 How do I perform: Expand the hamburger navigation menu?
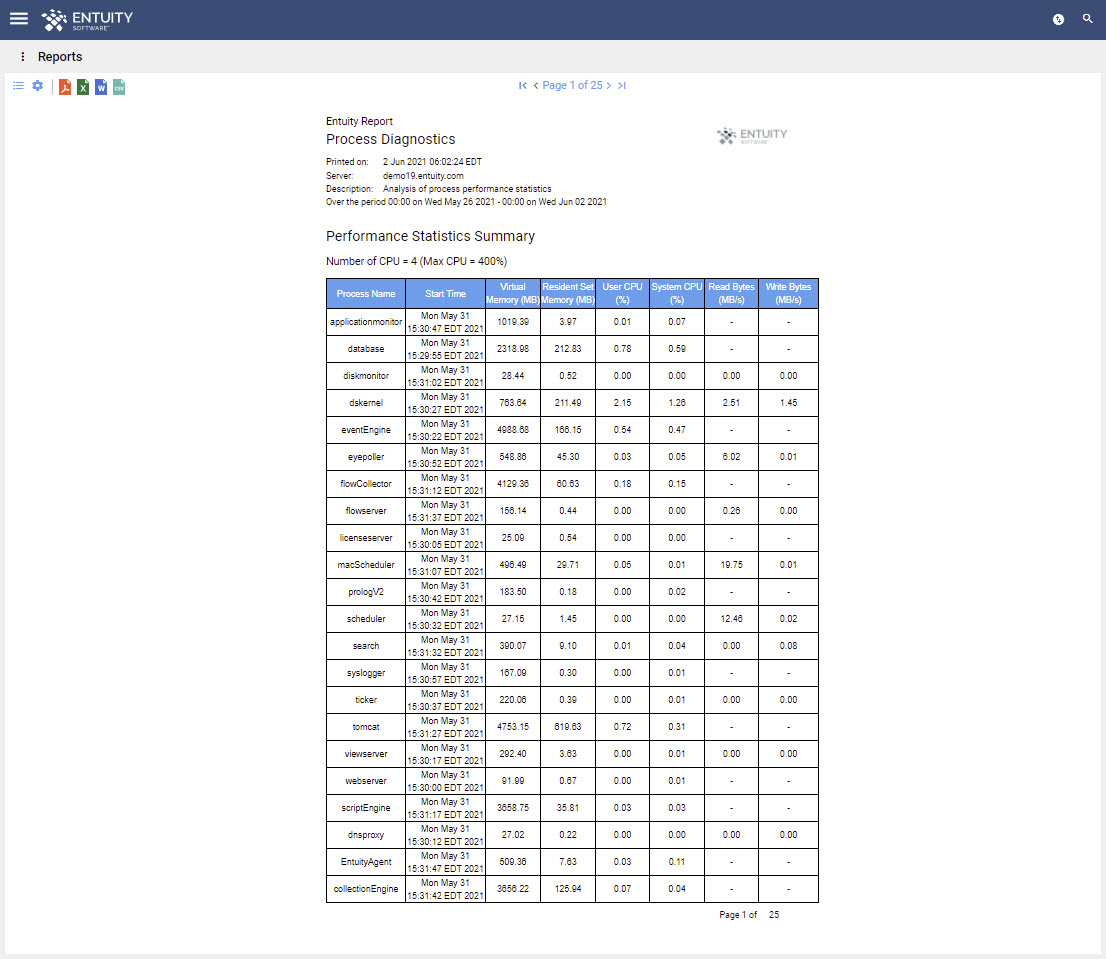(x=18, y=18)
